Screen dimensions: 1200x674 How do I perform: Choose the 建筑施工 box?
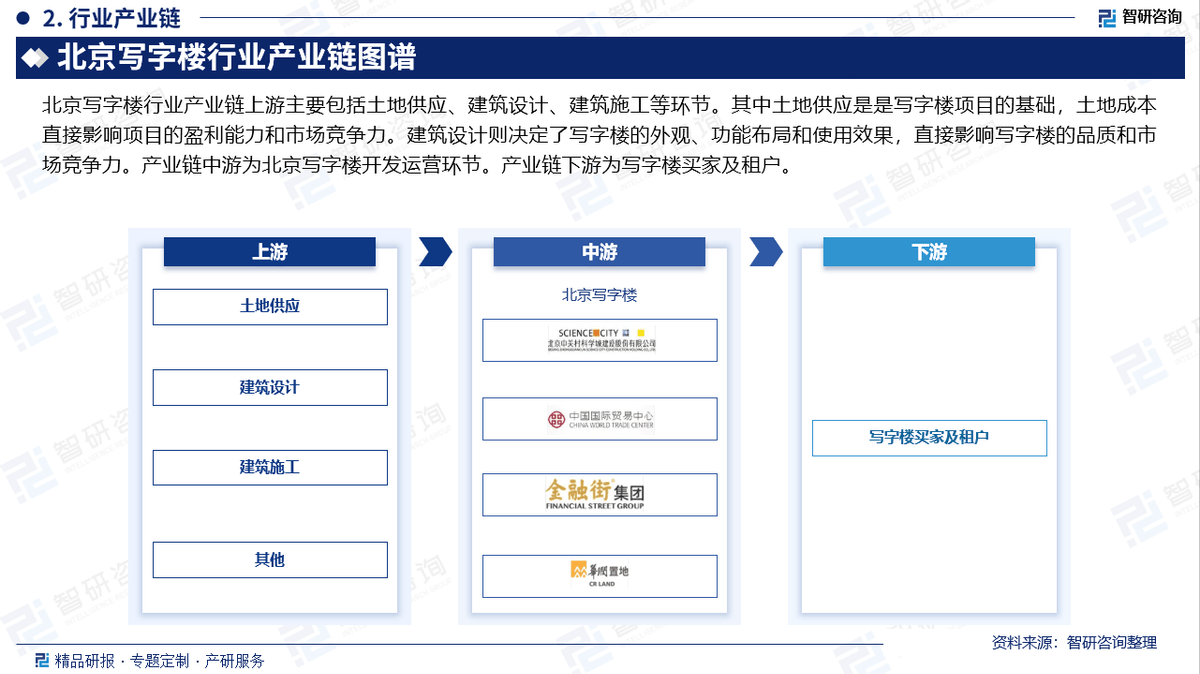[269, 467]
